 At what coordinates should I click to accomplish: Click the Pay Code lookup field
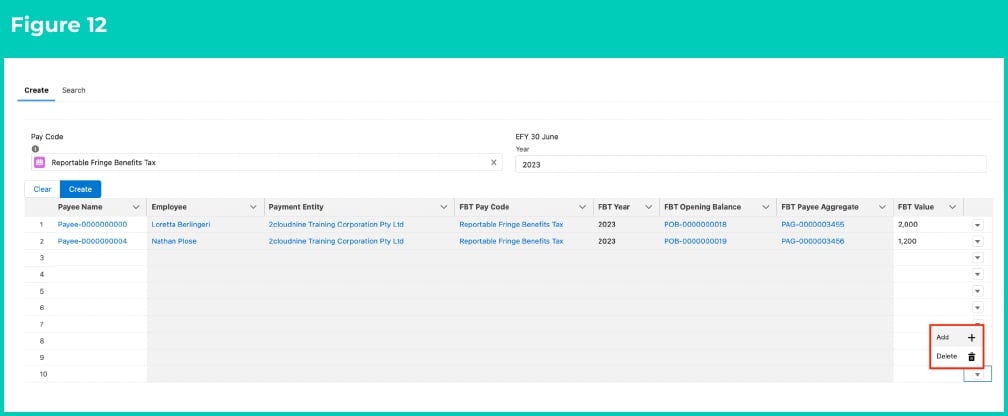[266, 163]
